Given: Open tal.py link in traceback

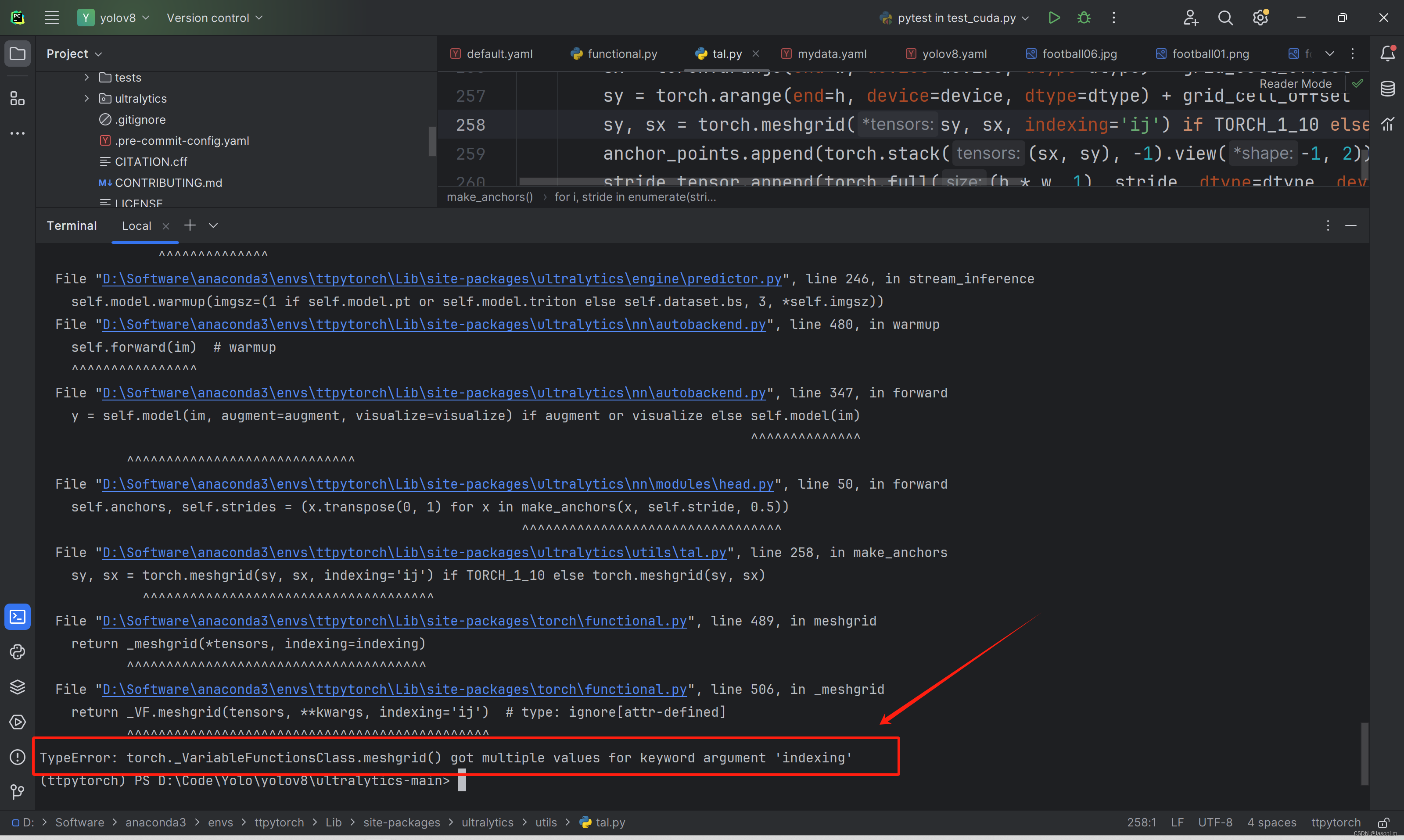Looking at the screenshot, I should coord(415,552).
